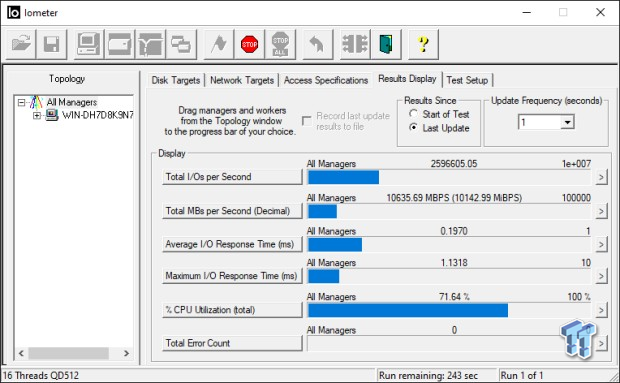Disconnect selected worker or manager icon
The image size is (620, 383).
click(x=355, y=44)
